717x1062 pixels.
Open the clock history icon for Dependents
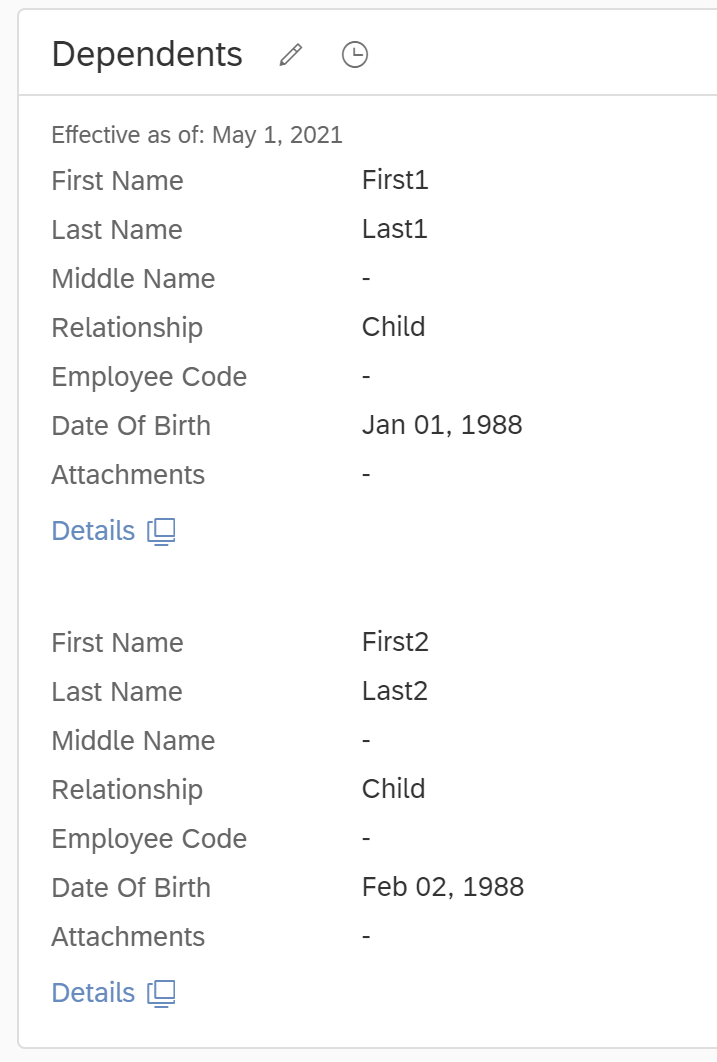point(355,55)
